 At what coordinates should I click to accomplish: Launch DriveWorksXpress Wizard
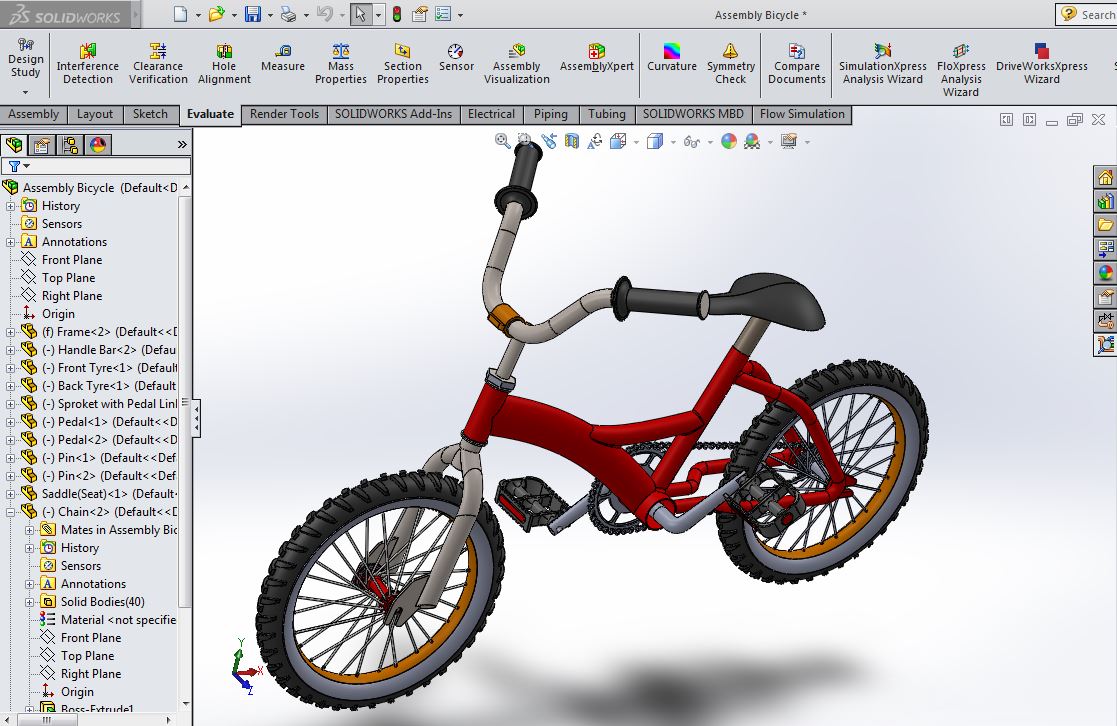1041,63
